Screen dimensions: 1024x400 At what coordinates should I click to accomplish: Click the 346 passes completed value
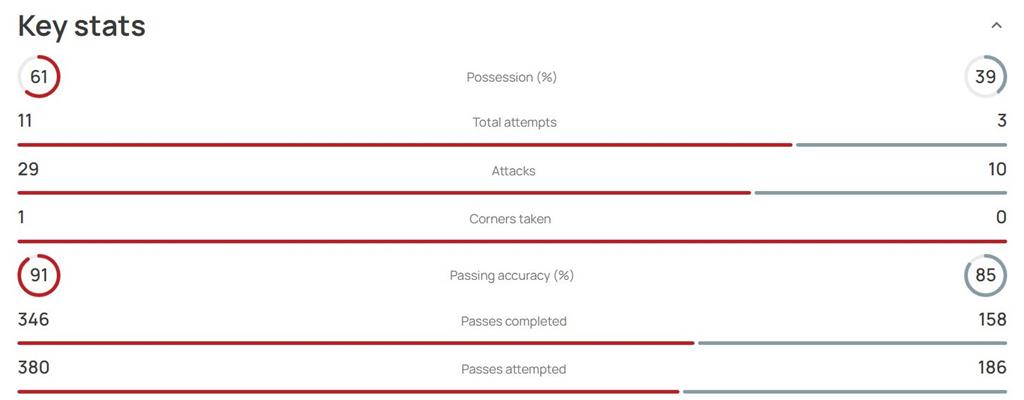coord(33,320)
